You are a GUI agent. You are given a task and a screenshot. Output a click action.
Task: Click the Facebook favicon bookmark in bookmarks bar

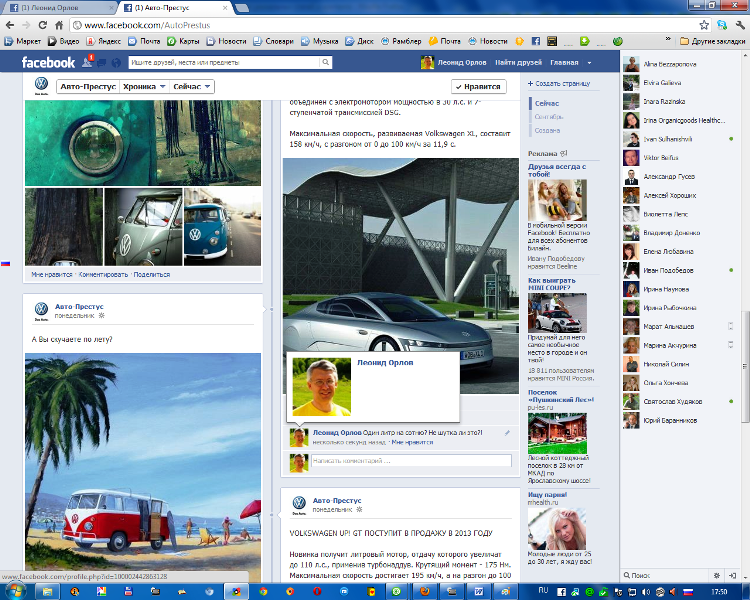coord(536,41)
